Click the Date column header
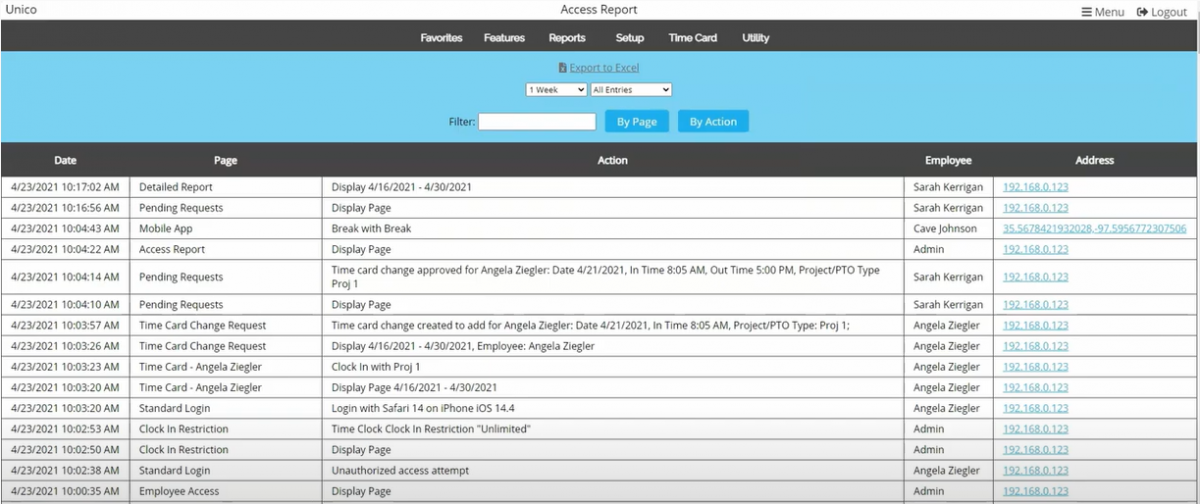 point(65,160)
